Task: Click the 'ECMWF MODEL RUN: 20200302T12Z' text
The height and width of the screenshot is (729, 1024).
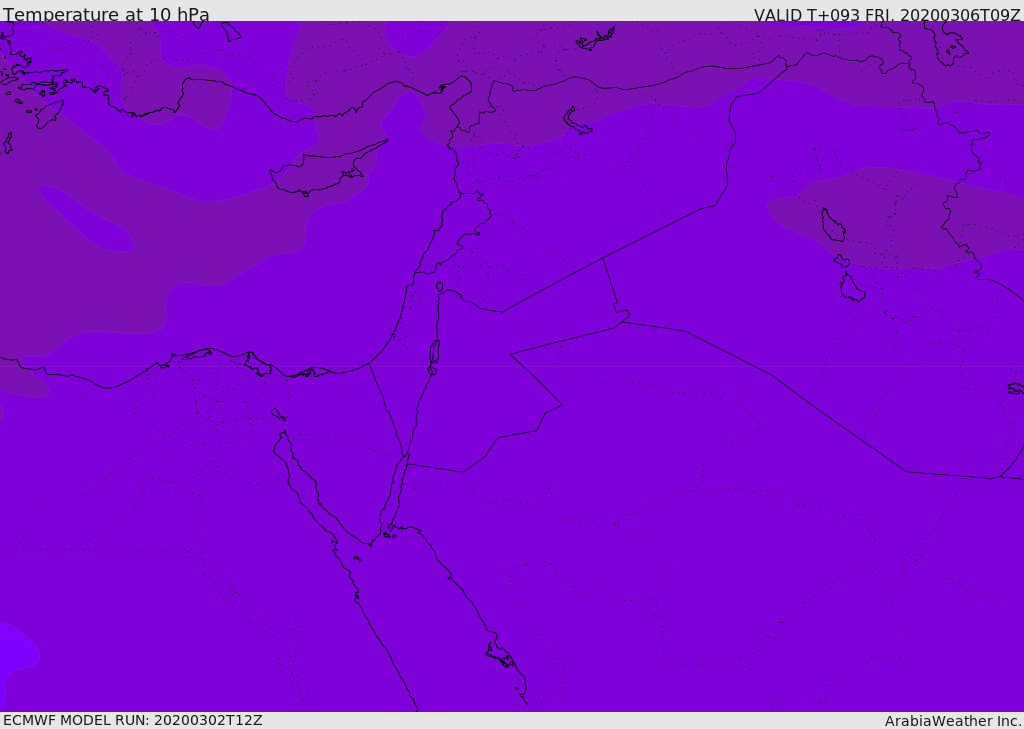Action: (133, 720)
